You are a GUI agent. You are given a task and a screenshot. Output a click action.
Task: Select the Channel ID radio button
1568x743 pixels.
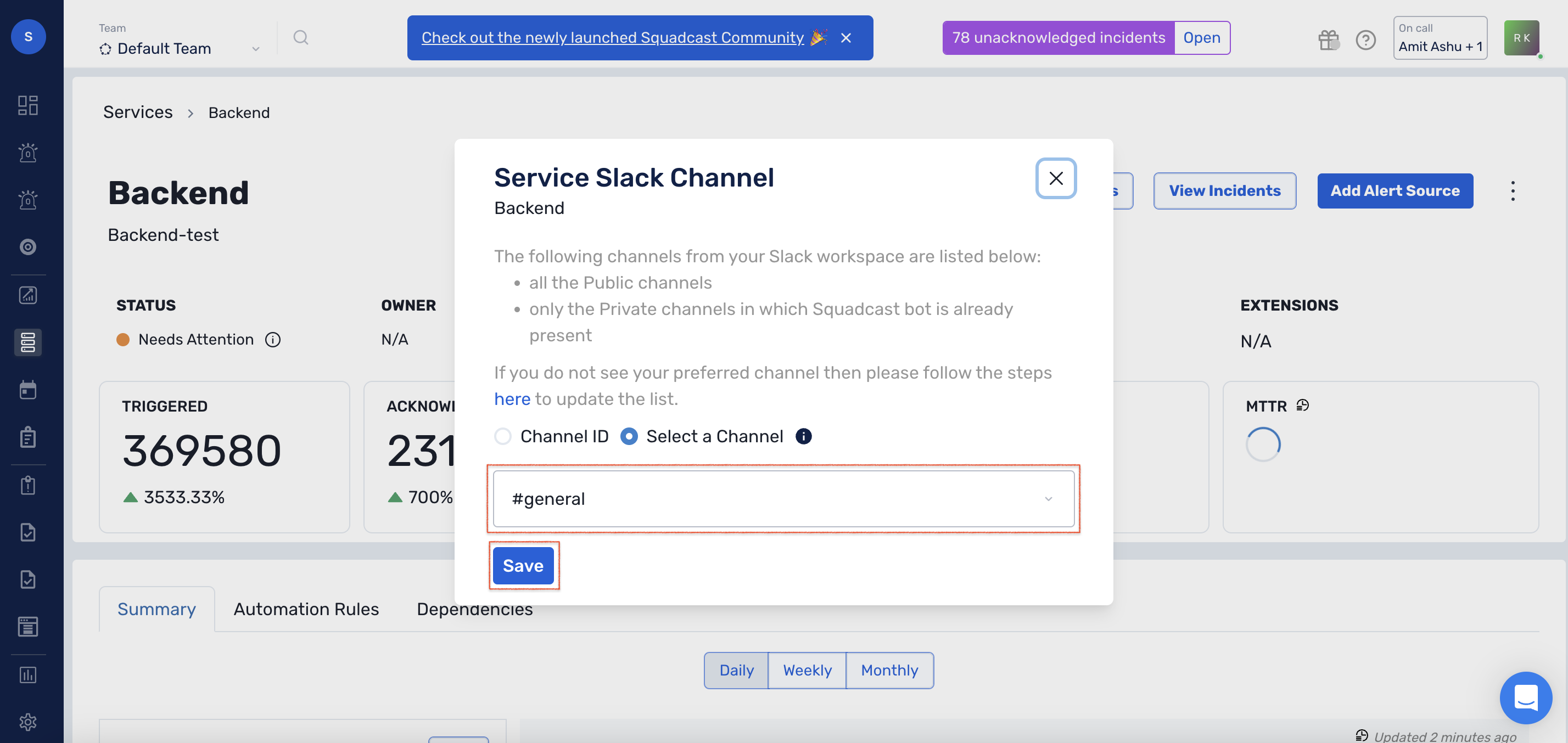click(503, 436)
